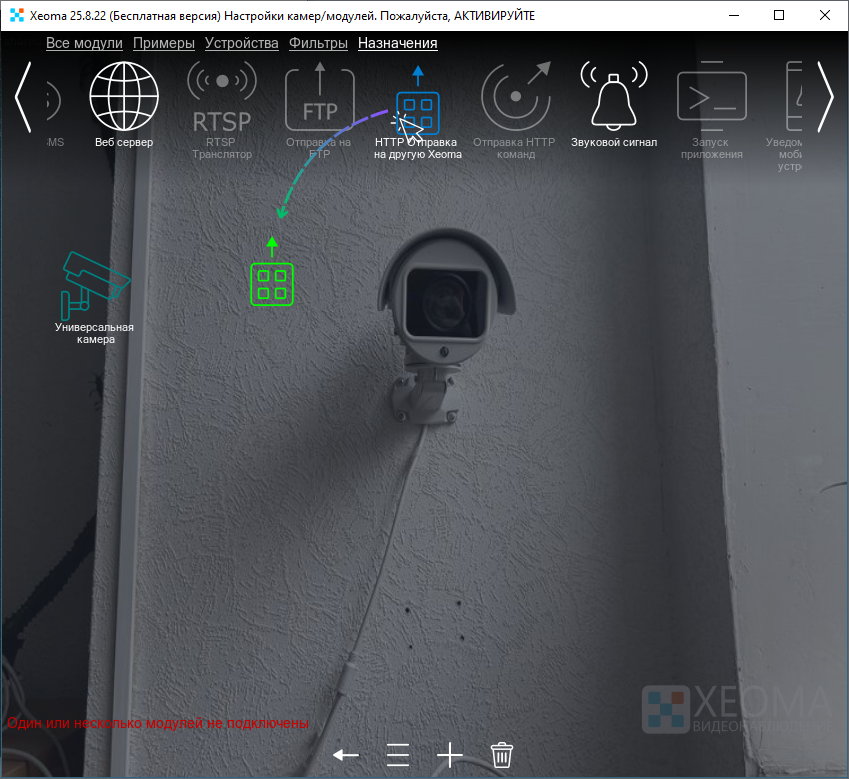Select the Отправка HTTP команд module
The height and width of the screenshot is (779, 849).
tap(515, 99)
